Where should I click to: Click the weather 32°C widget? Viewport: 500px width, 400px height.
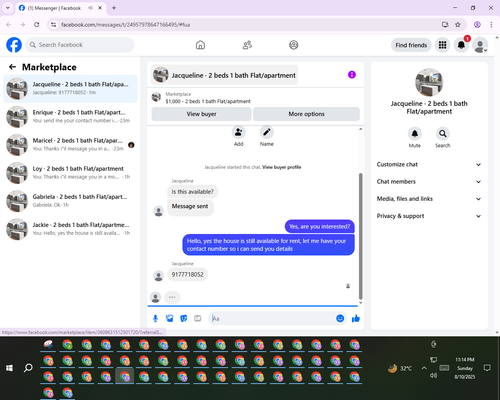tap(400, 368)
